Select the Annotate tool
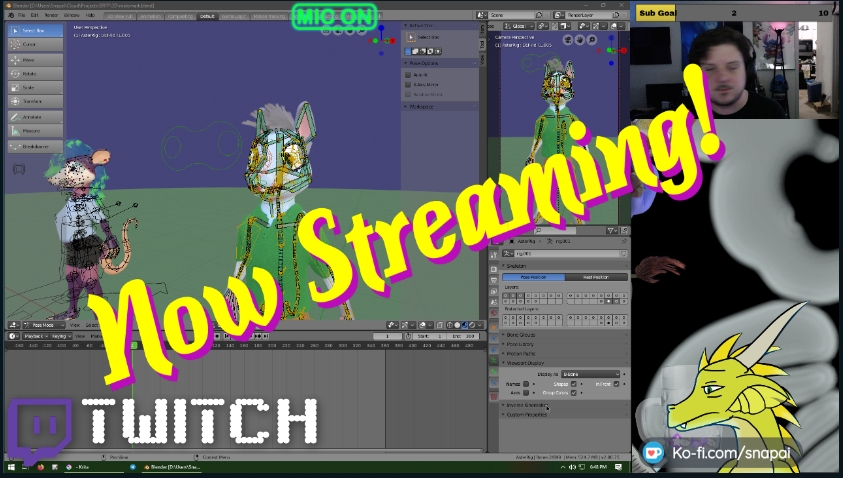 (35, 117)
